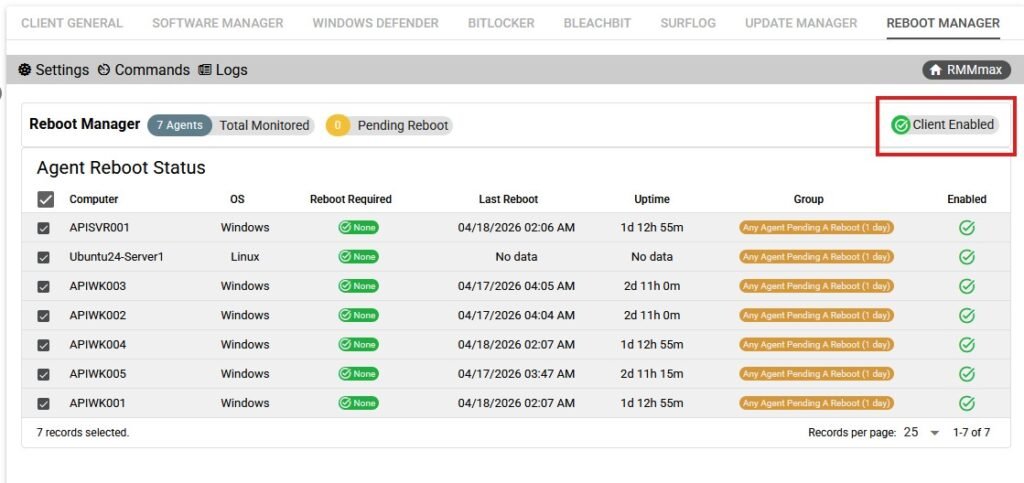This screenshot has width=1024, height=483.
Task: Uncheck the APIWK003 row checkbox
Action: click(x=43, y=287)
